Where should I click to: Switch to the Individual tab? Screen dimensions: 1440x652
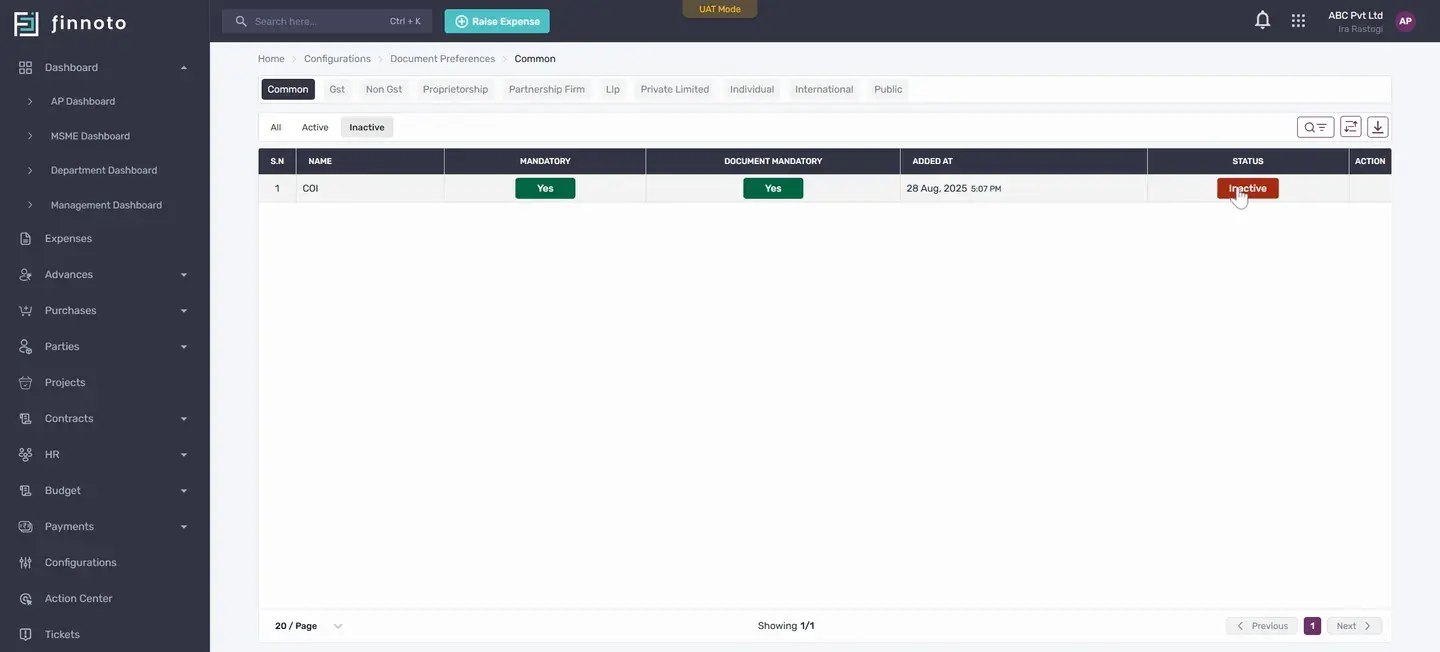click(752, 89)
